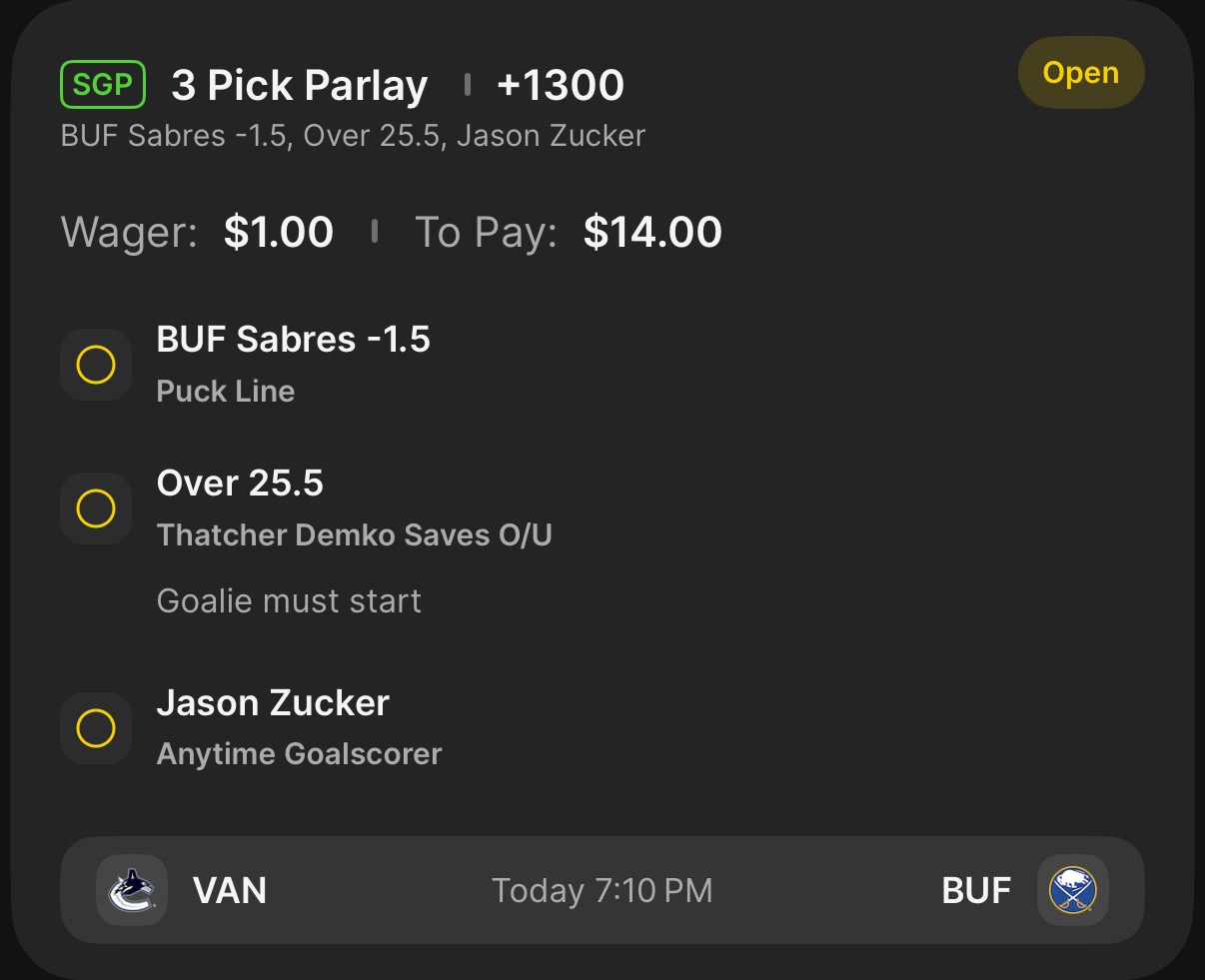Select the Jason Zucker pick name

(273, 703)
